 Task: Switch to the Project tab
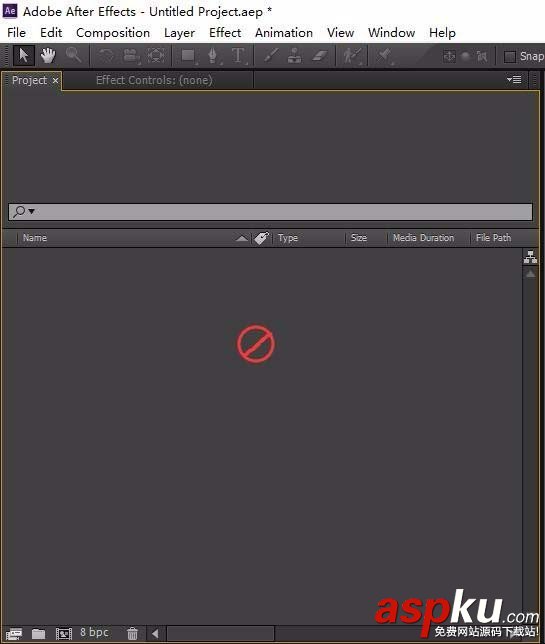tap(29, 80)
